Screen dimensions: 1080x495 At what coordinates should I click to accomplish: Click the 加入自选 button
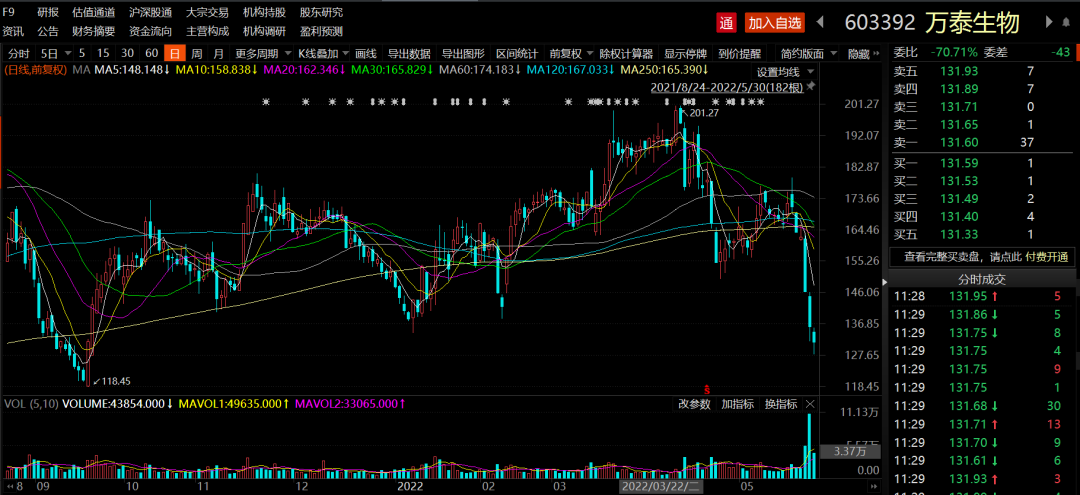pyautogui.click(x=774, y=22)
